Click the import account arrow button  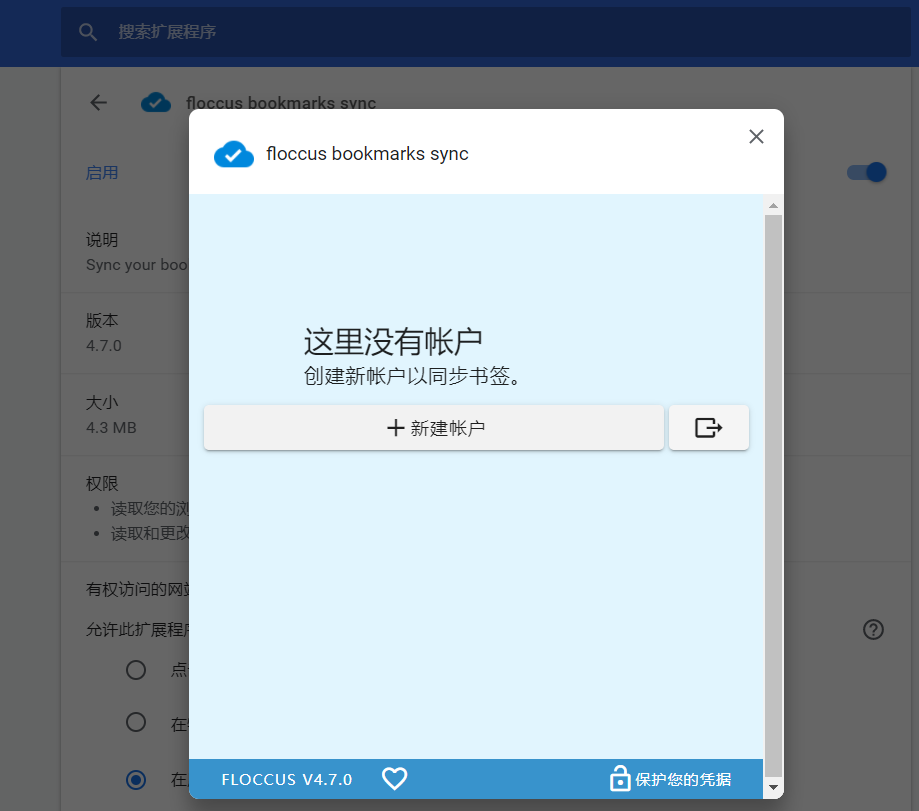tap(709, 428)
